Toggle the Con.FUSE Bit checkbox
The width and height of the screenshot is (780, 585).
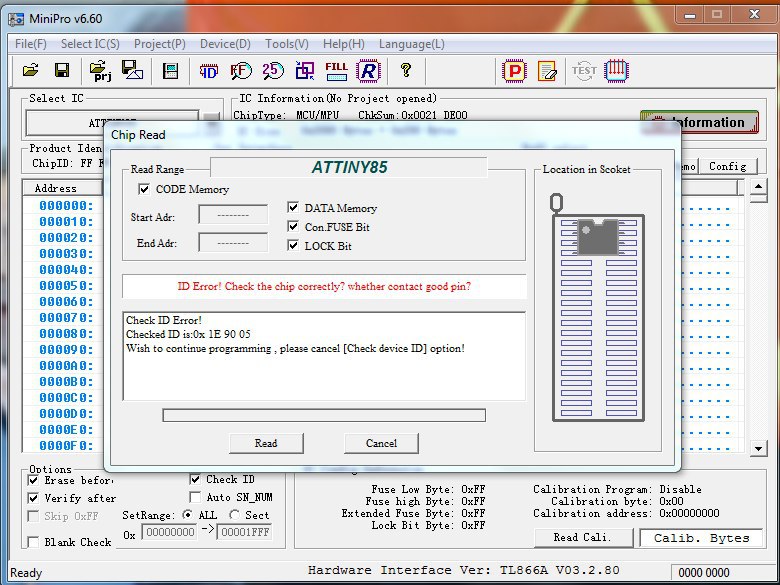[293, 226]
